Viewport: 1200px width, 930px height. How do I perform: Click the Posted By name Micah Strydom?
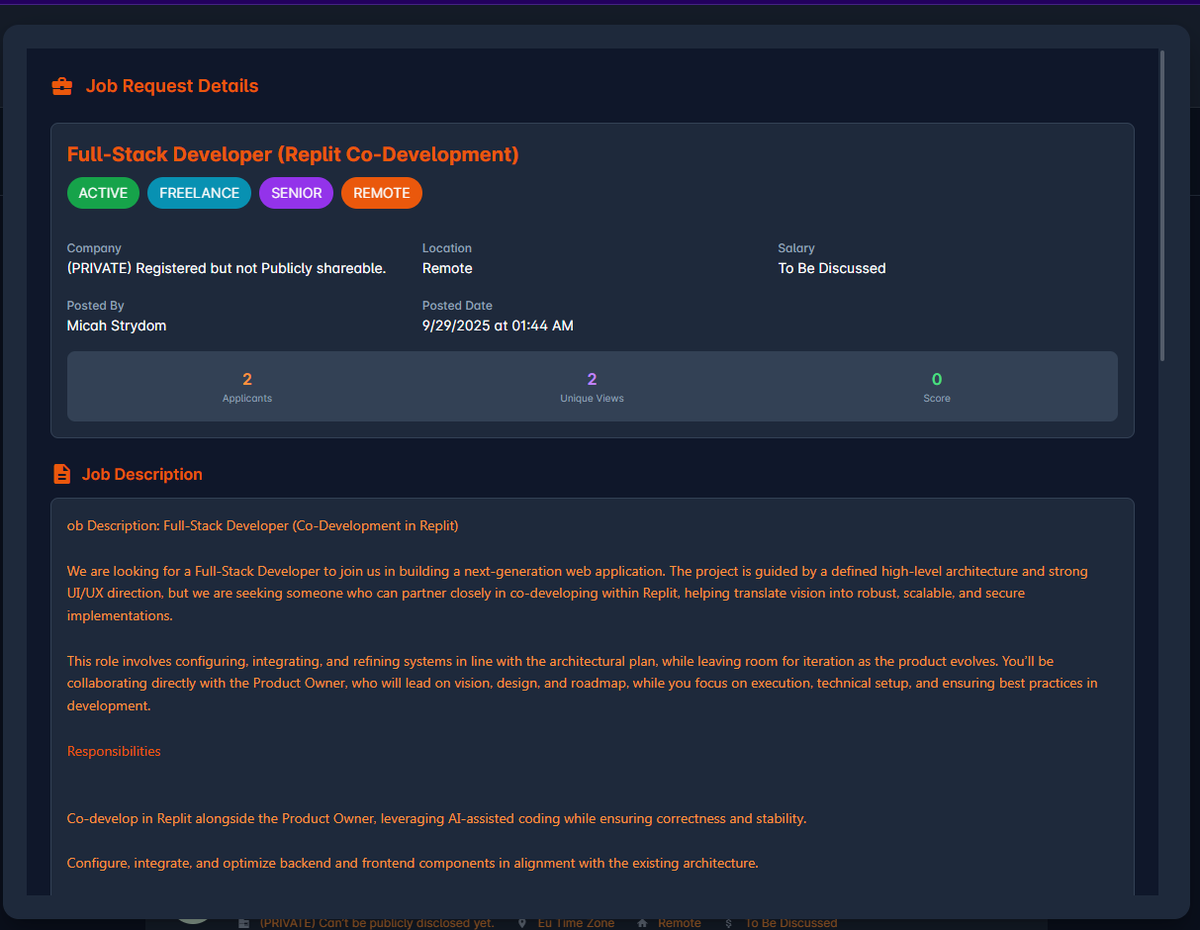116,325
